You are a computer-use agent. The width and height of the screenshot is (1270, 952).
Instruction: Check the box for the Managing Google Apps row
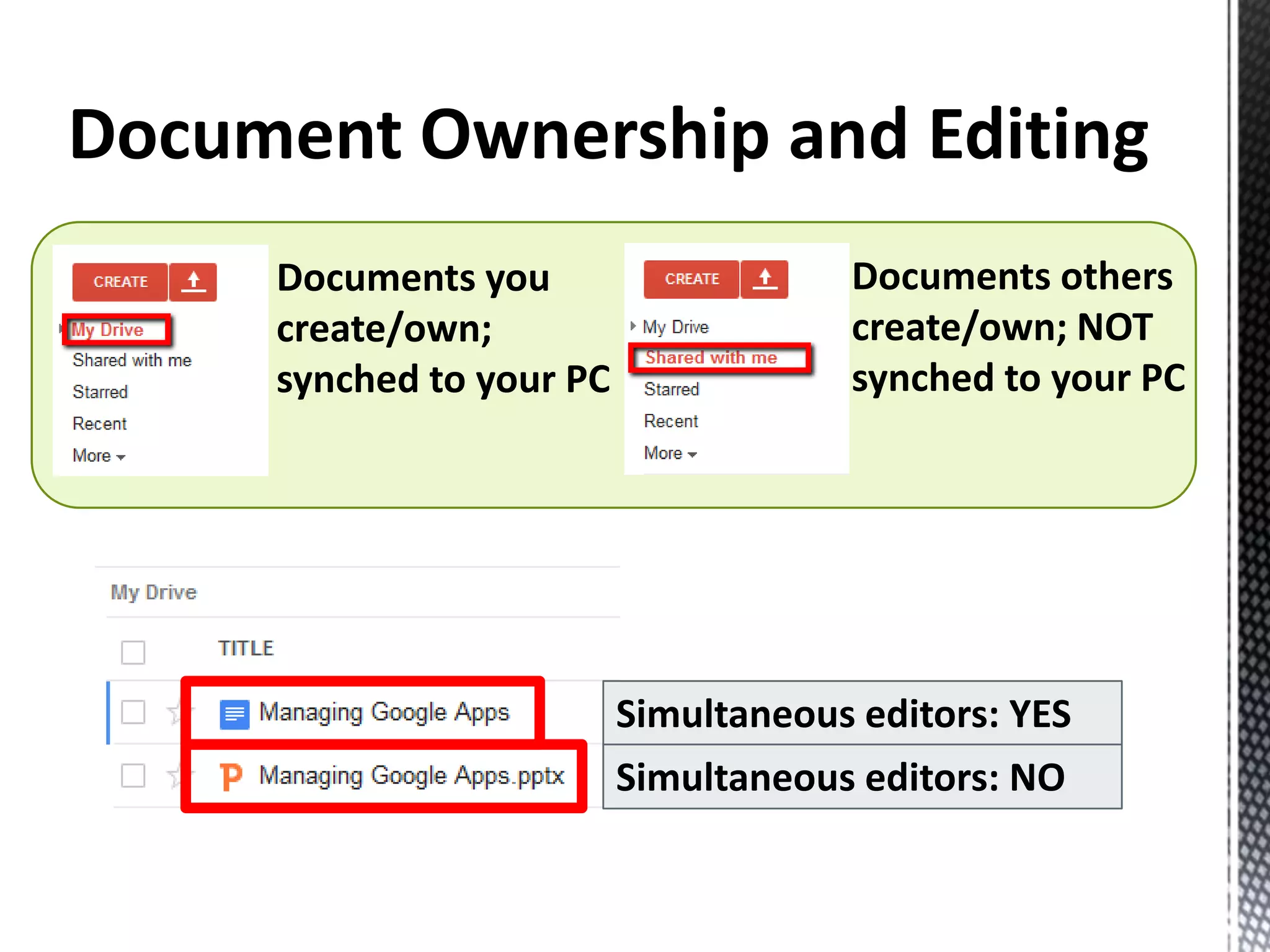coord(133,712)
